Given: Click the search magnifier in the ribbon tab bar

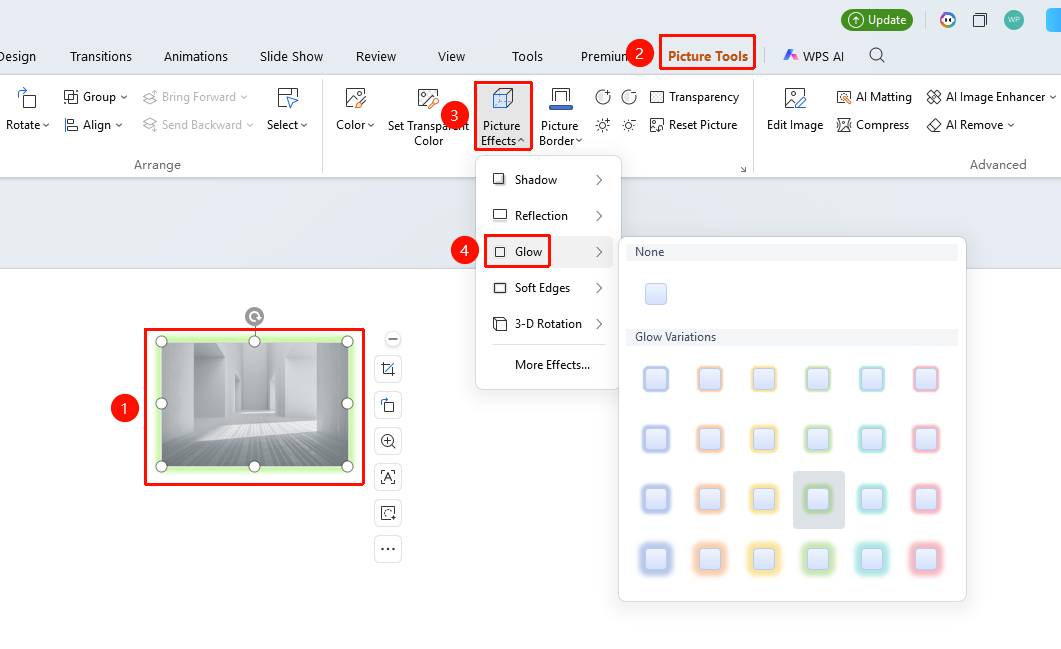Looking at the screenshot, I should 877,55.
